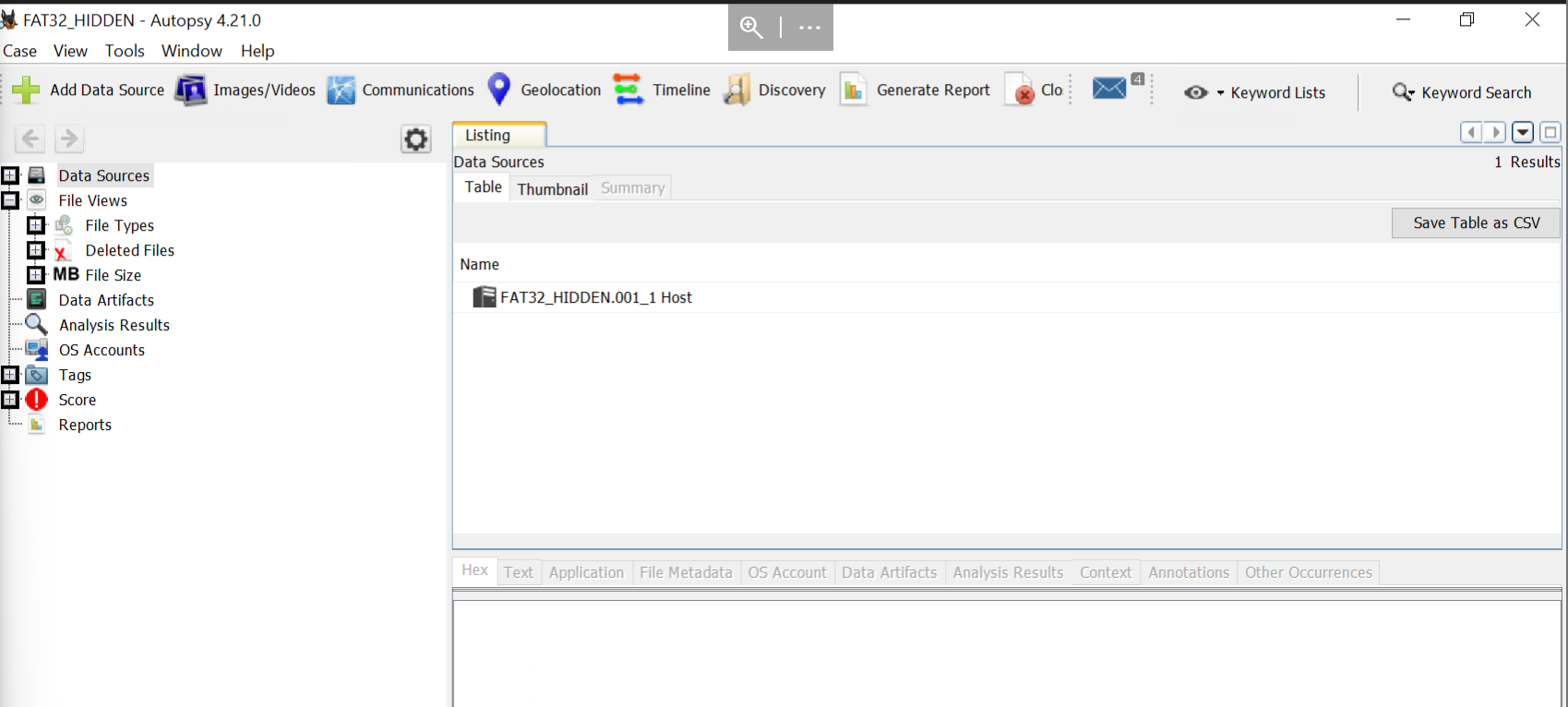Open the Discovery icon
This screenshot has height=707, width=1568.
[736, 90]
